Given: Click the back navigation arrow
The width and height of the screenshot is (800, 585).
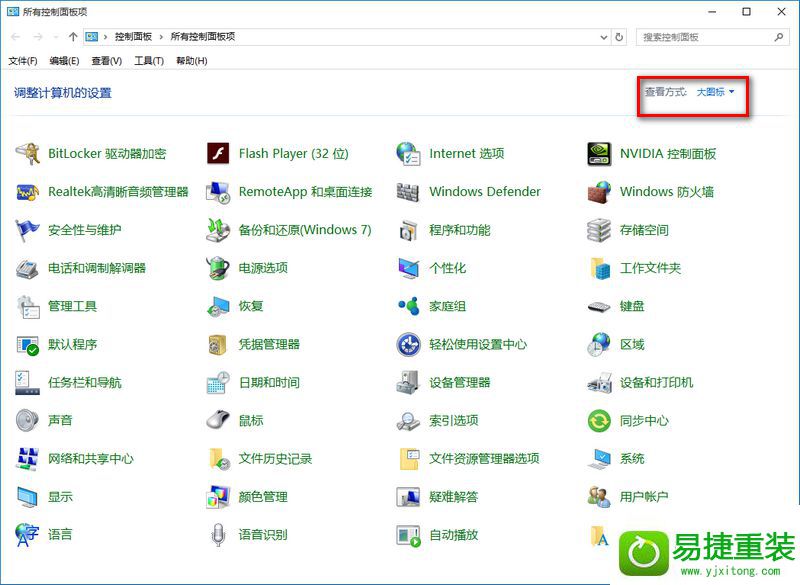Looking at the screenshot, I should [x=15, y=37].
